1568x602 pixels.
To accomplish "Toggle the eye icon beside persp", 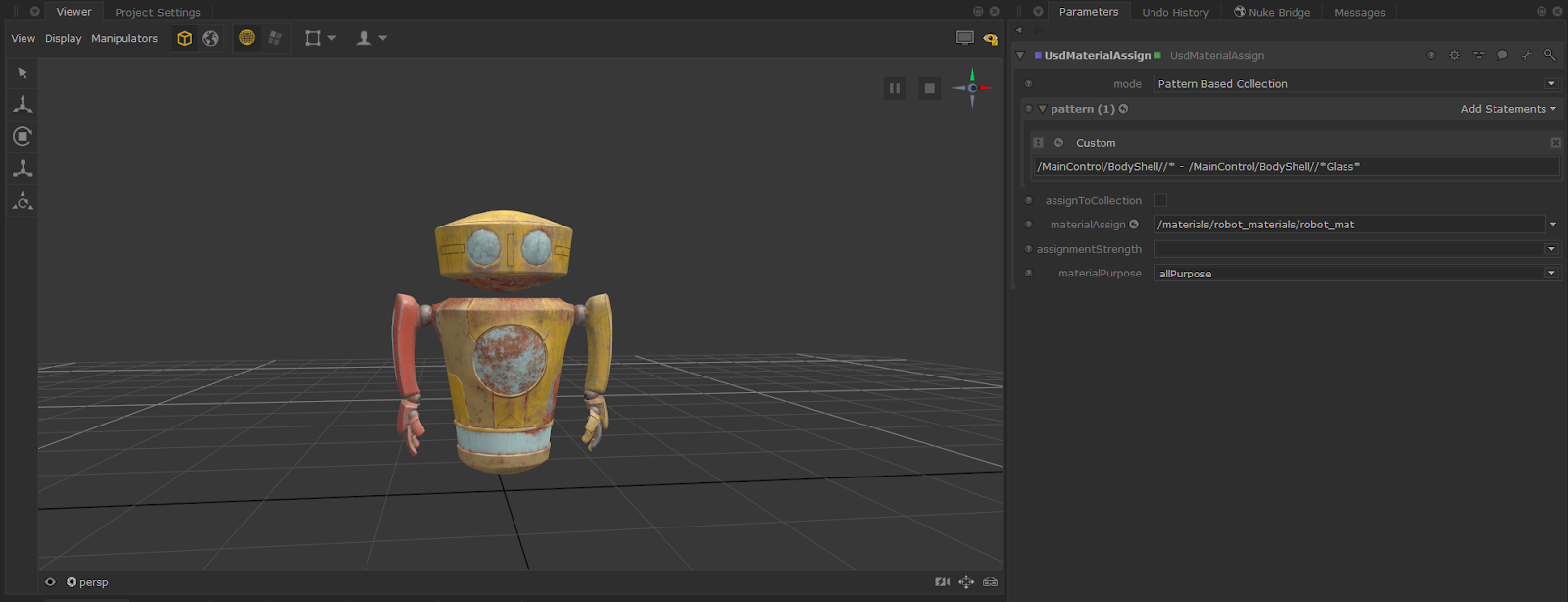I will click(x=50, y=582).
